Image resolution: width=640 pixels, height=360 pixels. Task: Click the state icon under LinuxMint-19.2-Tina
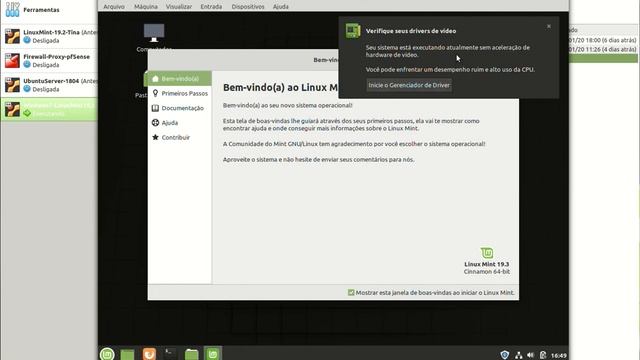[x=27, y=40]
